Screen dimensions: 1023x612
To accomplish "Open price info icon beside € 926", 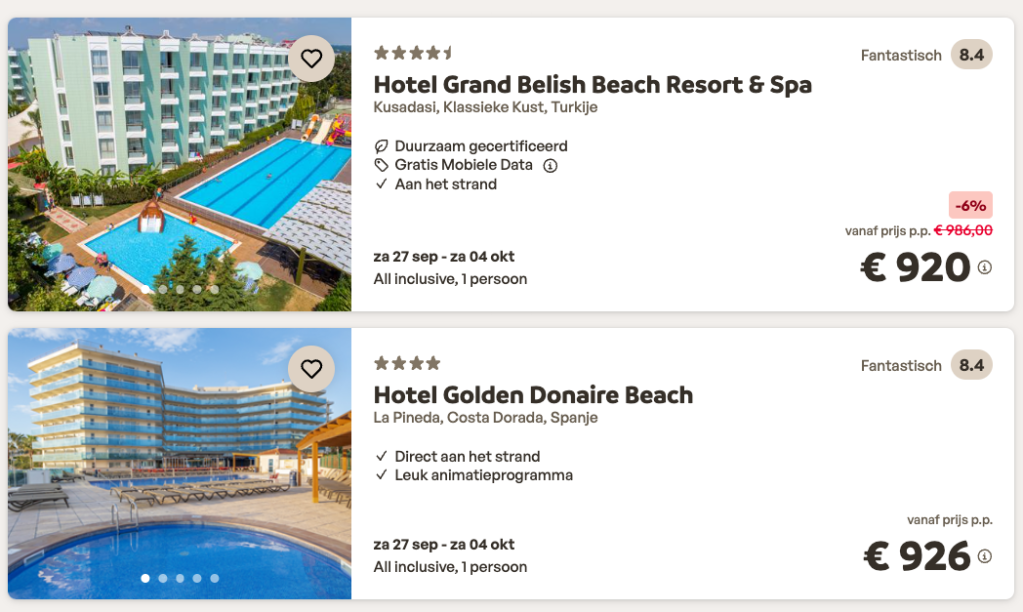I will (985, 556).
